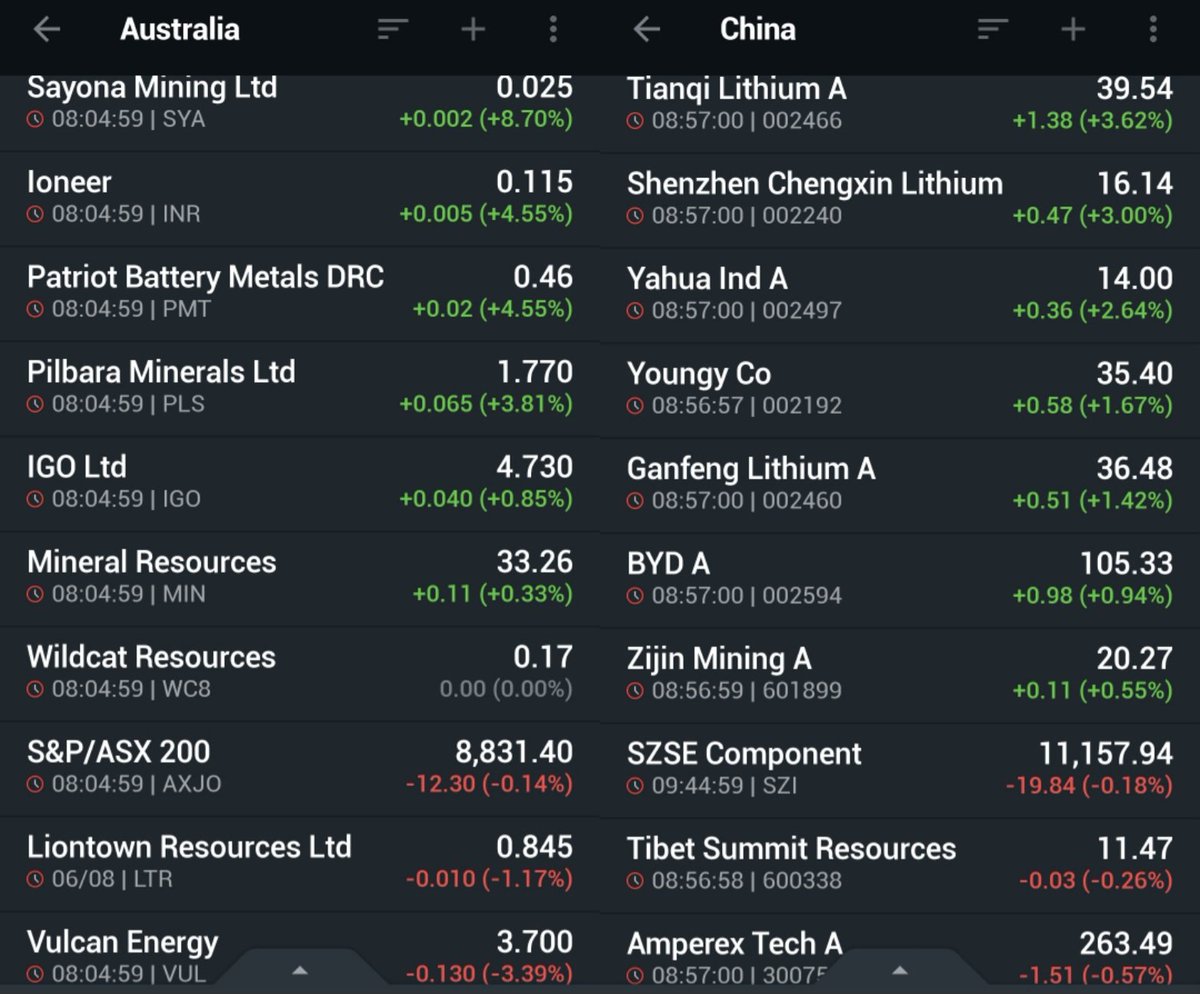
Task: Go back from the Australia watchlist
Action: click(x=46, y=30)
